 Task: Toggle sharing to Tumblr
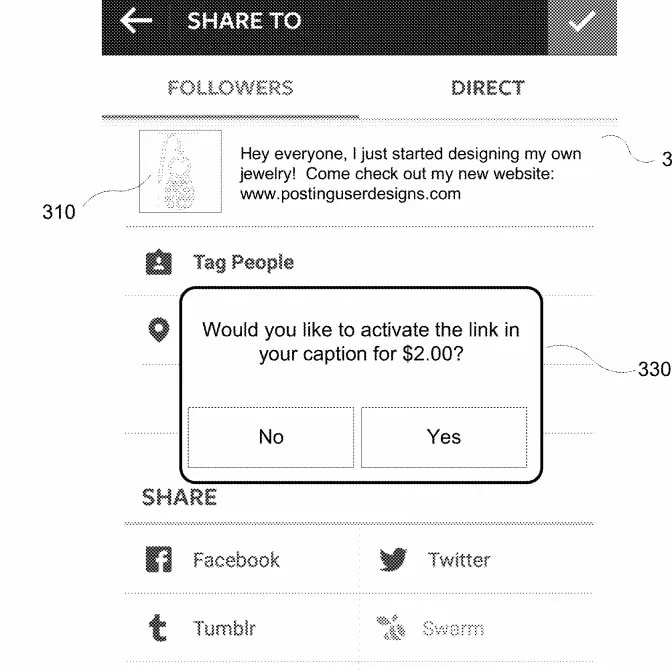[x=224, y=629]
